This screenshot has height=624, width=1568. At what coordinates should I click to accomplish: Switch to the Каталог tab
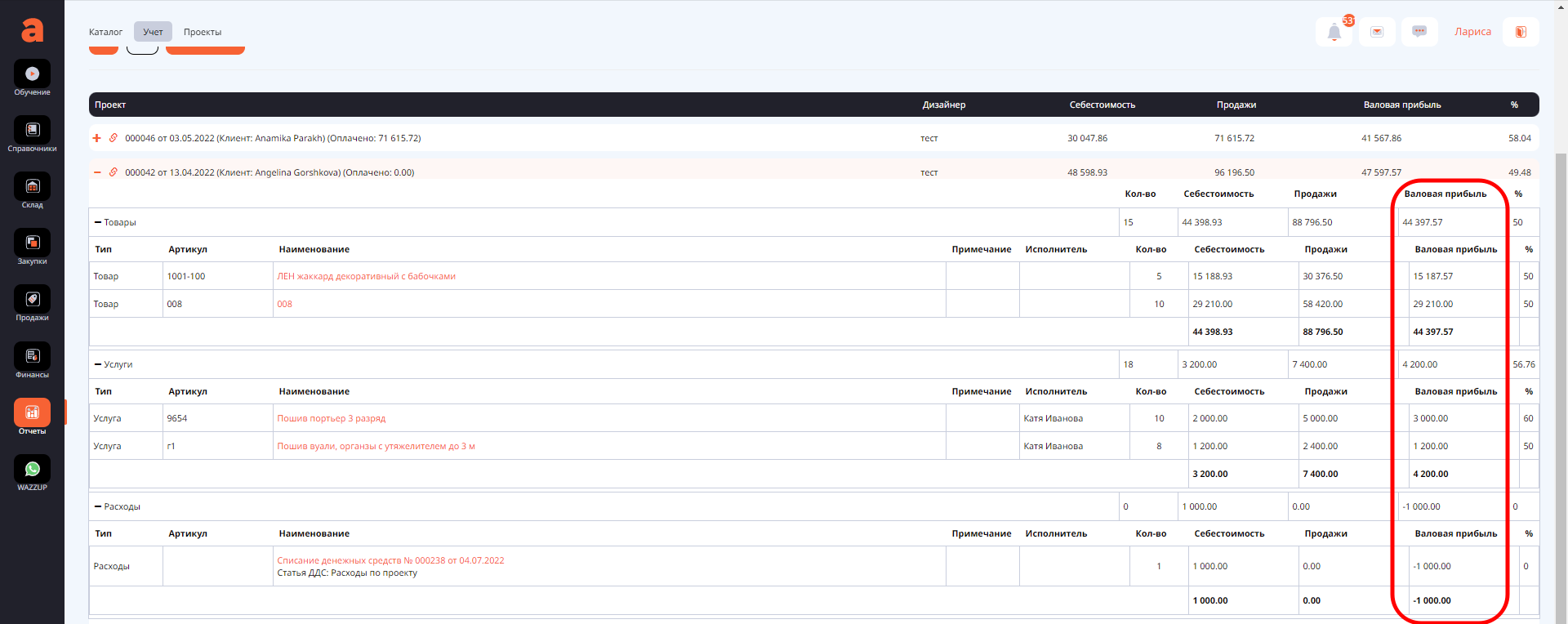[x=105, y=32]
